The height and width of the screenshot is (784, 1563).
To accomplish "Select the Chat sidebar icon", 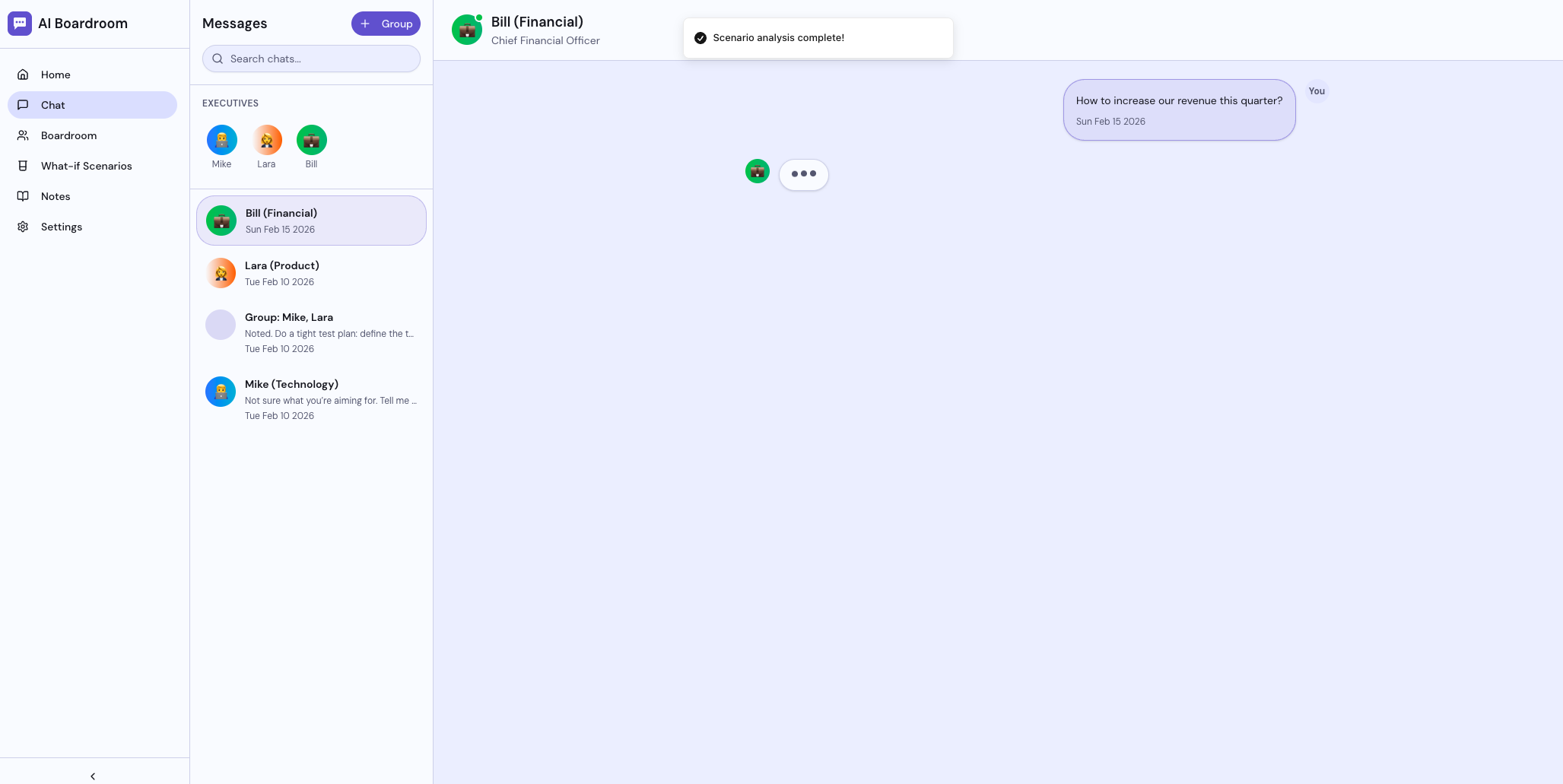I will coord(23,105).
